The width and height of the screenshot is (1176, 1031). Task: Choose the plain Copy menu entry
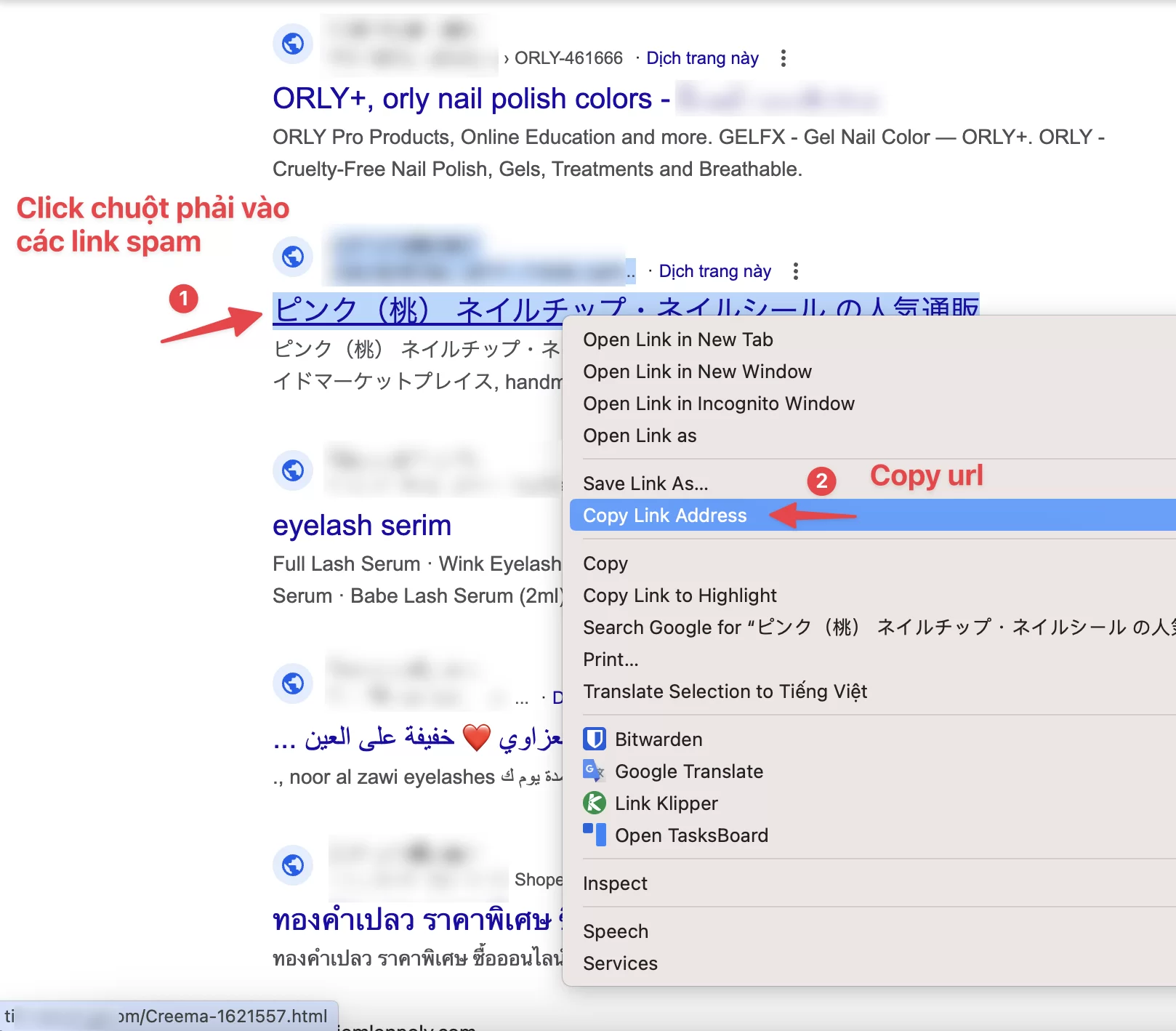pyautogui.click(x=872, y=563)
